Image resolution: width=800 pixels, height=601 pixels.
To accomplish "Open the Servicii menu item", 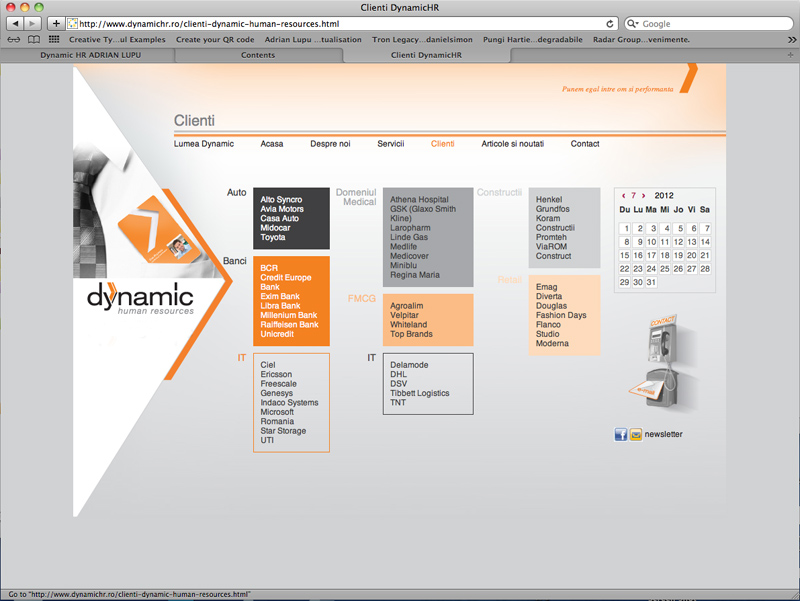I will [390, 144].
